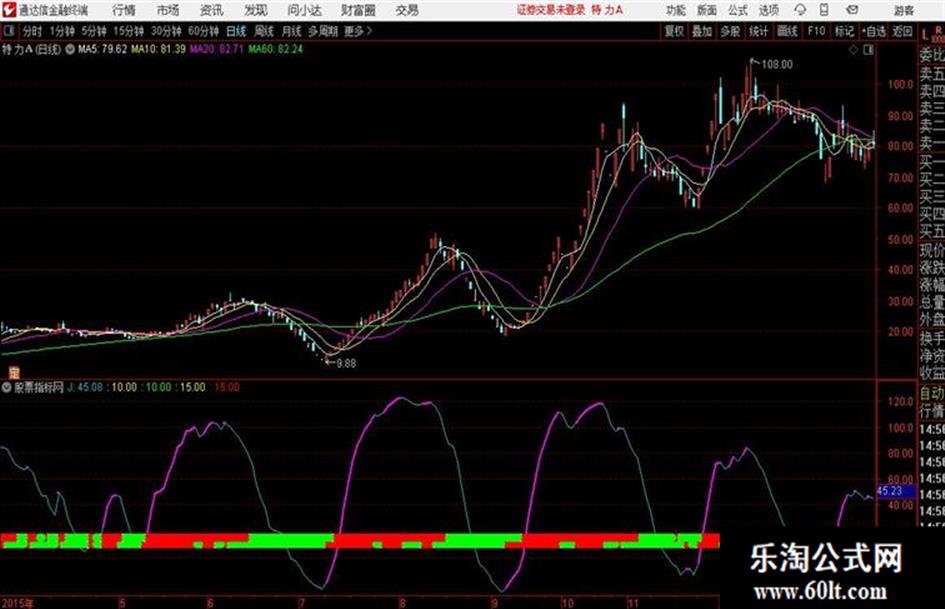Screen dimensions: 945x609
Task: Click the MA60: 82.24 label
Action: coord(275,49)
